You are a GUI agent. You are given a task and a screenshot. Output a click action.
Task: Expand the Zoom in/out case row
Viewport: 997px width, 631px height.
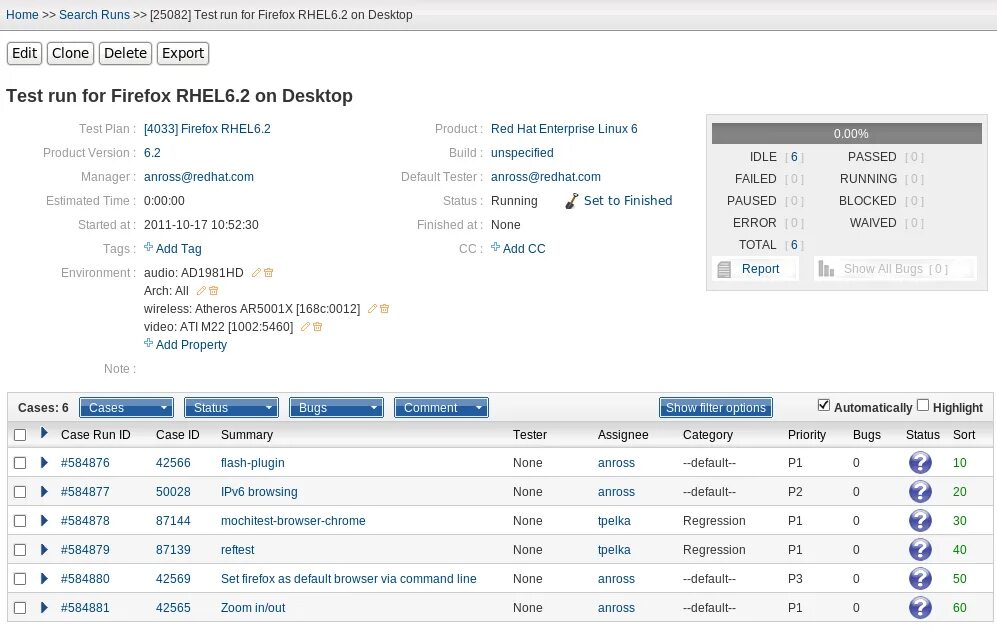(44, 607)
